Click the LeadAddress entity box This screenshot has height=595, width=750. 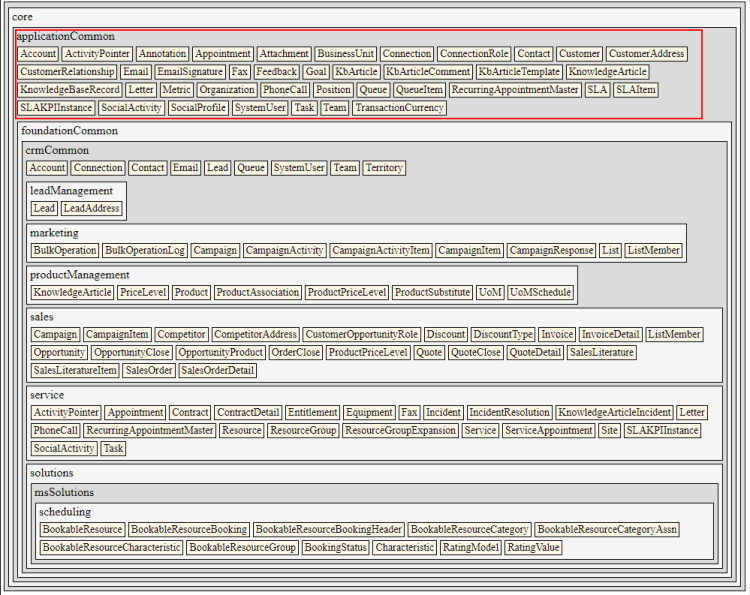(92, 208)
